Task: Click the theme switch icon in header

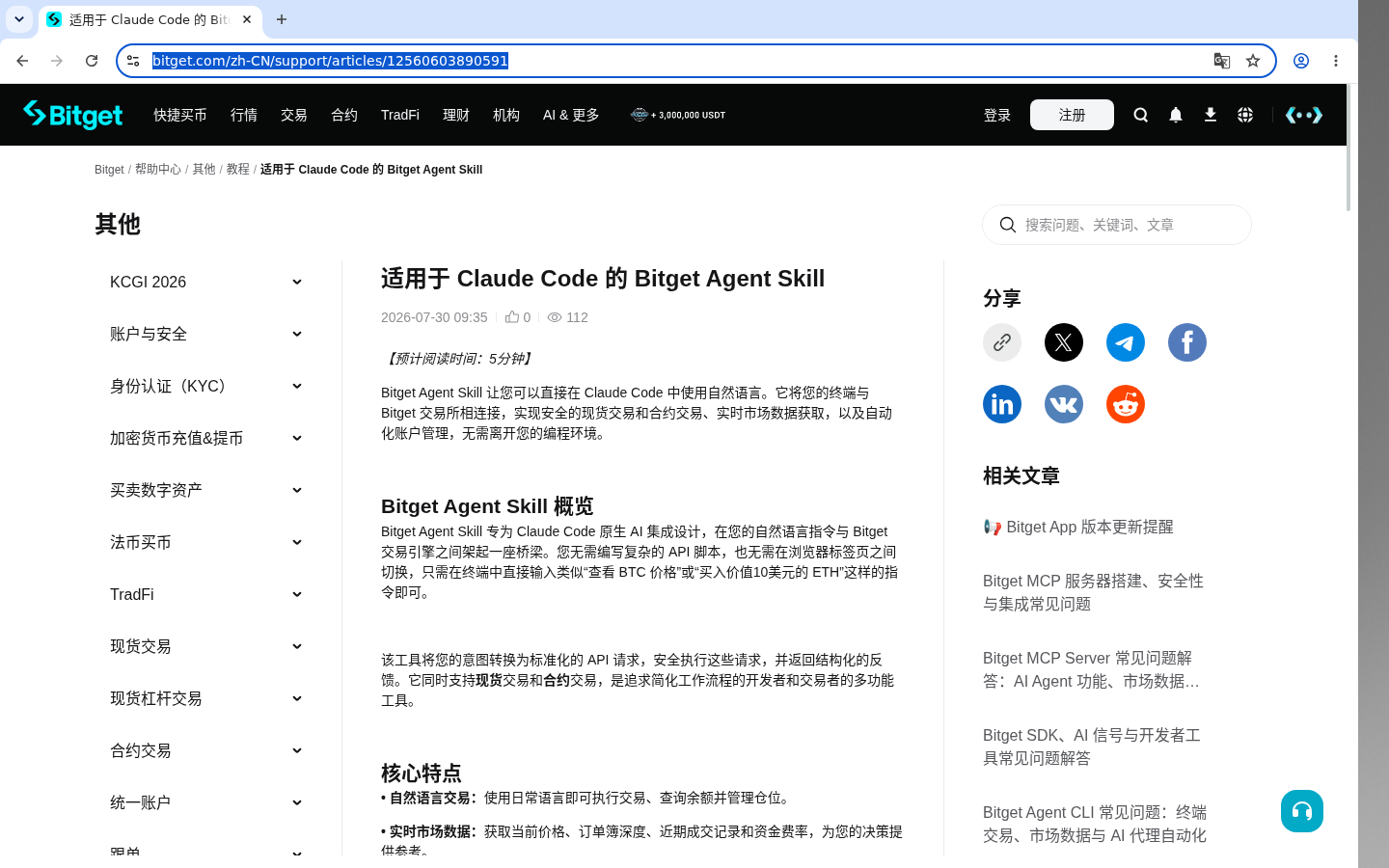Action: (1304, 115)
